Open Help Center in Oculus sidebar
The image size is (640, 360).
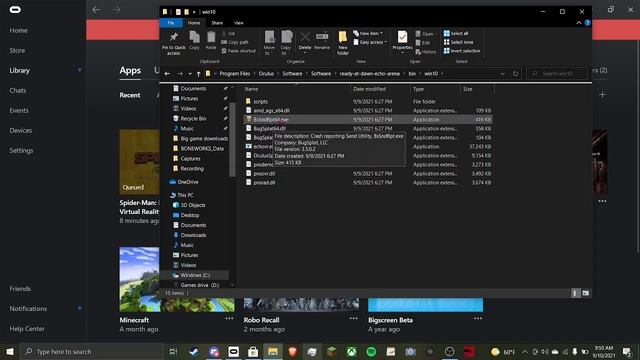[x=27, y=329]
